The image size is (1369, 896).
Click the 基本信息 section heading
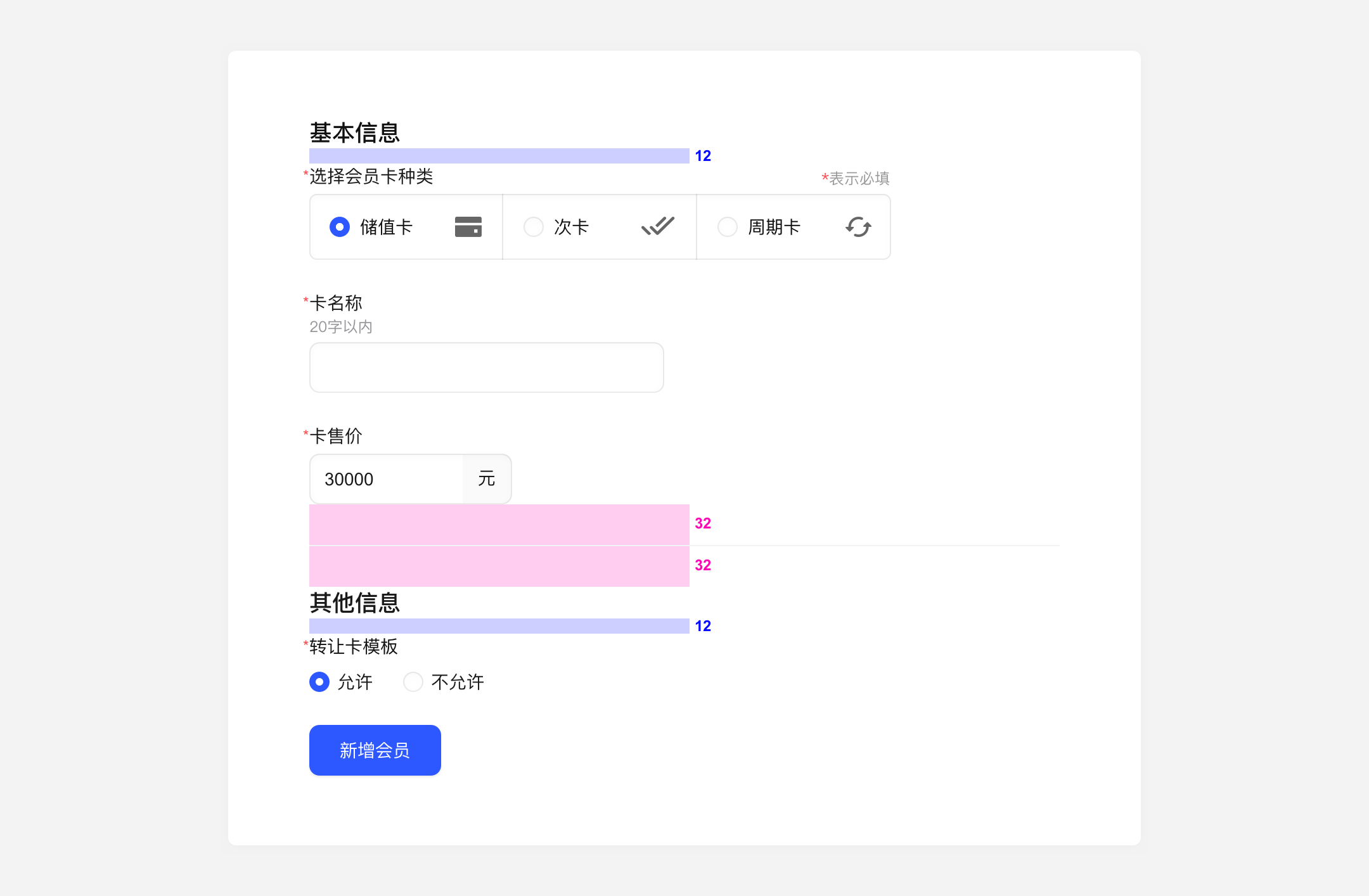(x=354, y=133)
